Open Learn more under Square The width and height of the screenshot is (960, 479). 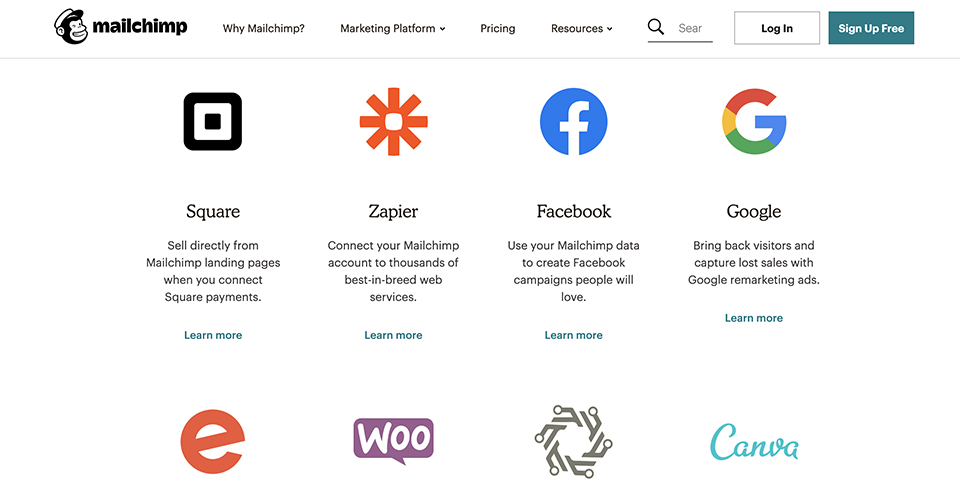pyautogui.click(x=213, y=335)
